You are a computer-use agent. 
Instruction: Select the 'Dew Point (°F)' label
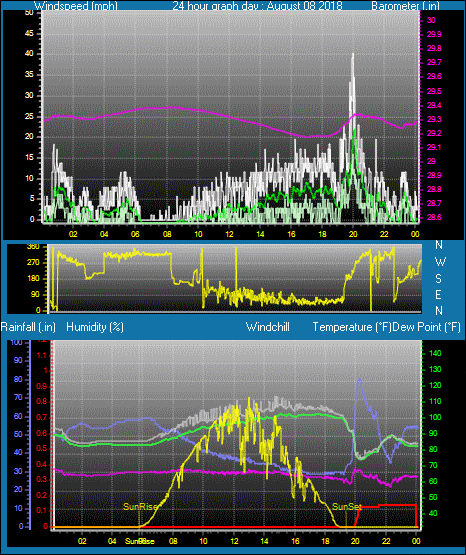pyautogui.click(x=426, y=327)
